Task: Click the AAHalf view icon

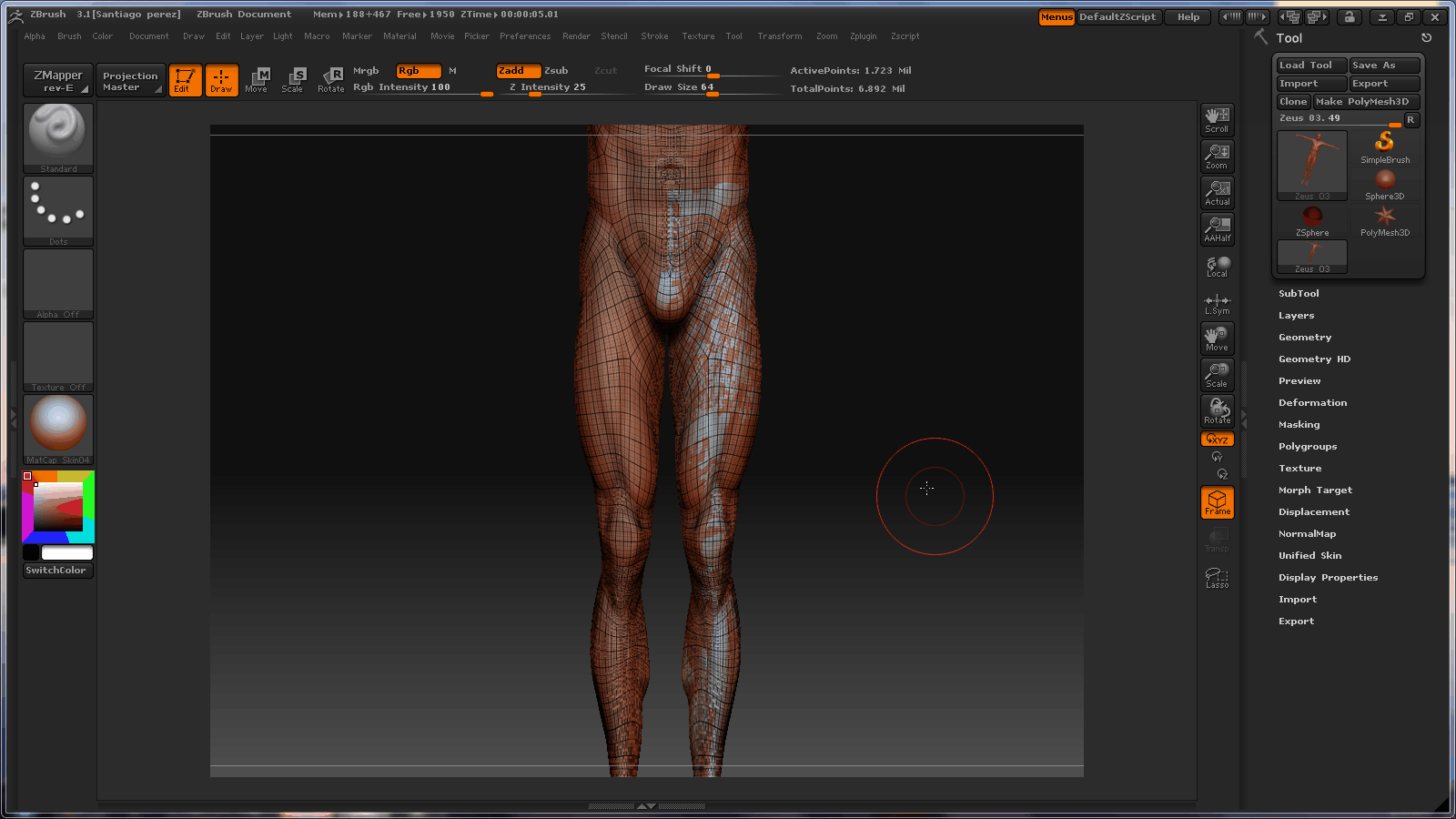Action: click(1217, 228)
